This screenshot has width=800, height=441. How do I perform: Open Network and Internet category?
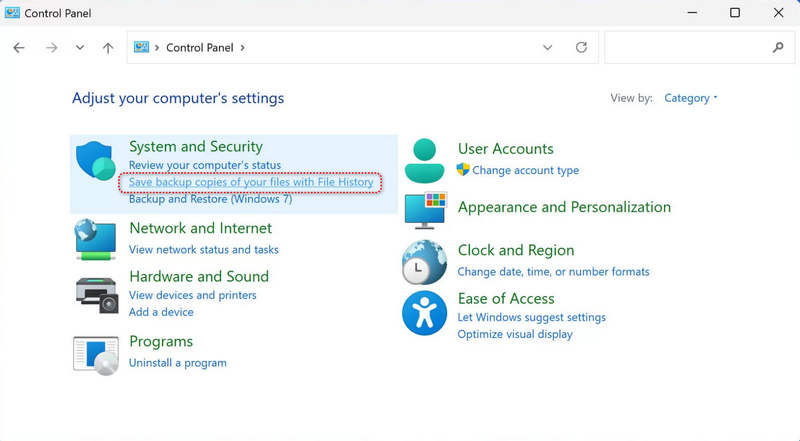point(201,228)
